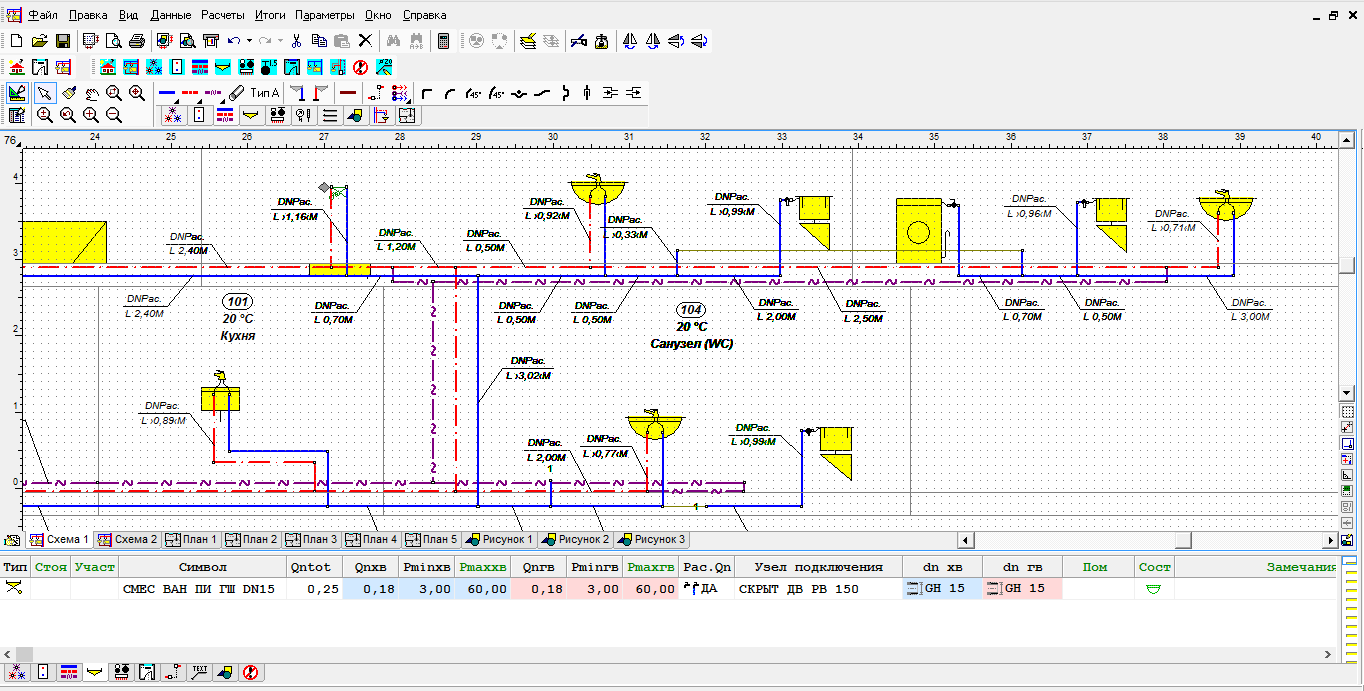Create a new file

point(16,41)
